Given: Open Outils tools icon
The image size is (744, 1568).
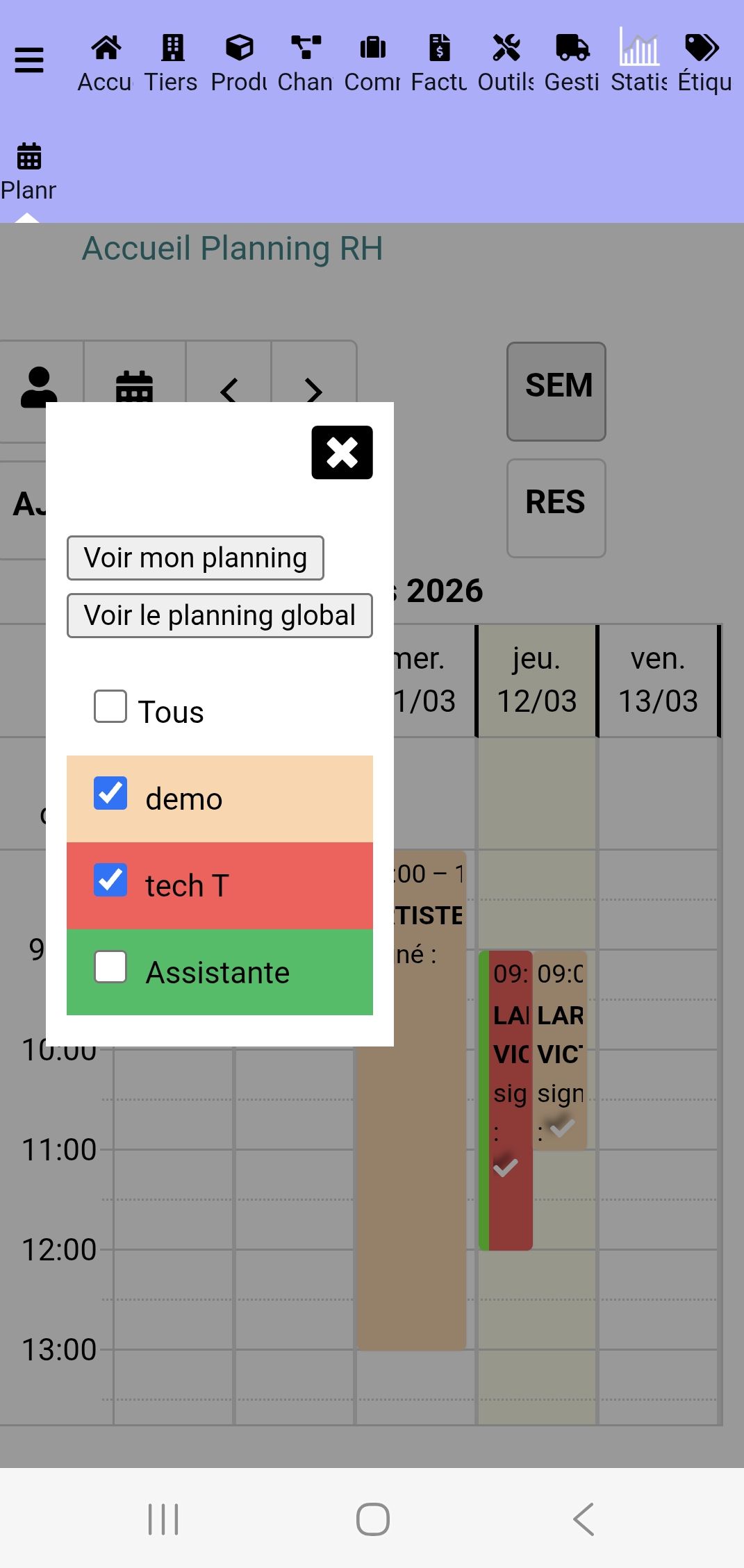Looking at the screenshot, I should pos(506,49).
